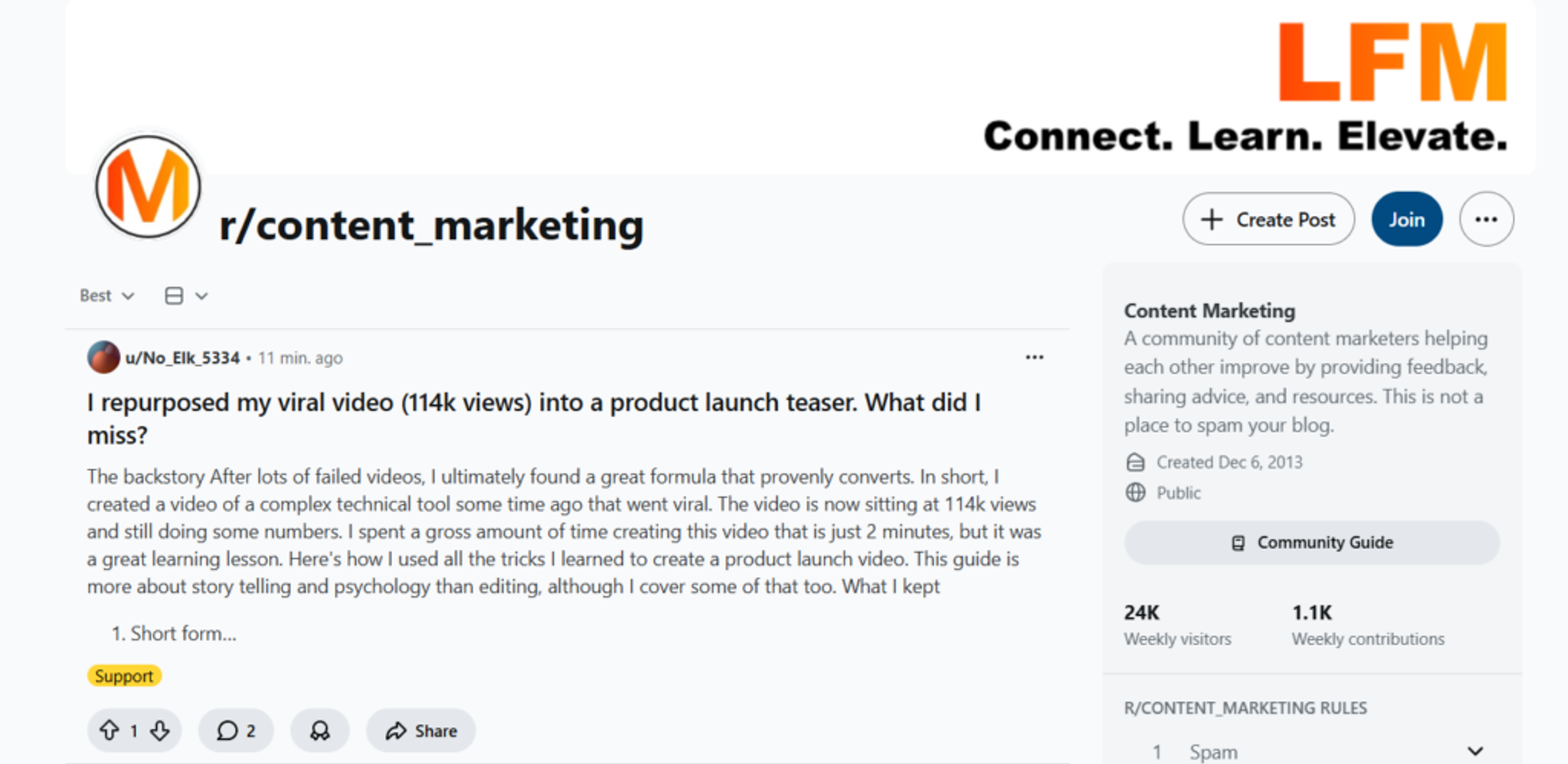Open the post's 2 comments

236,731
